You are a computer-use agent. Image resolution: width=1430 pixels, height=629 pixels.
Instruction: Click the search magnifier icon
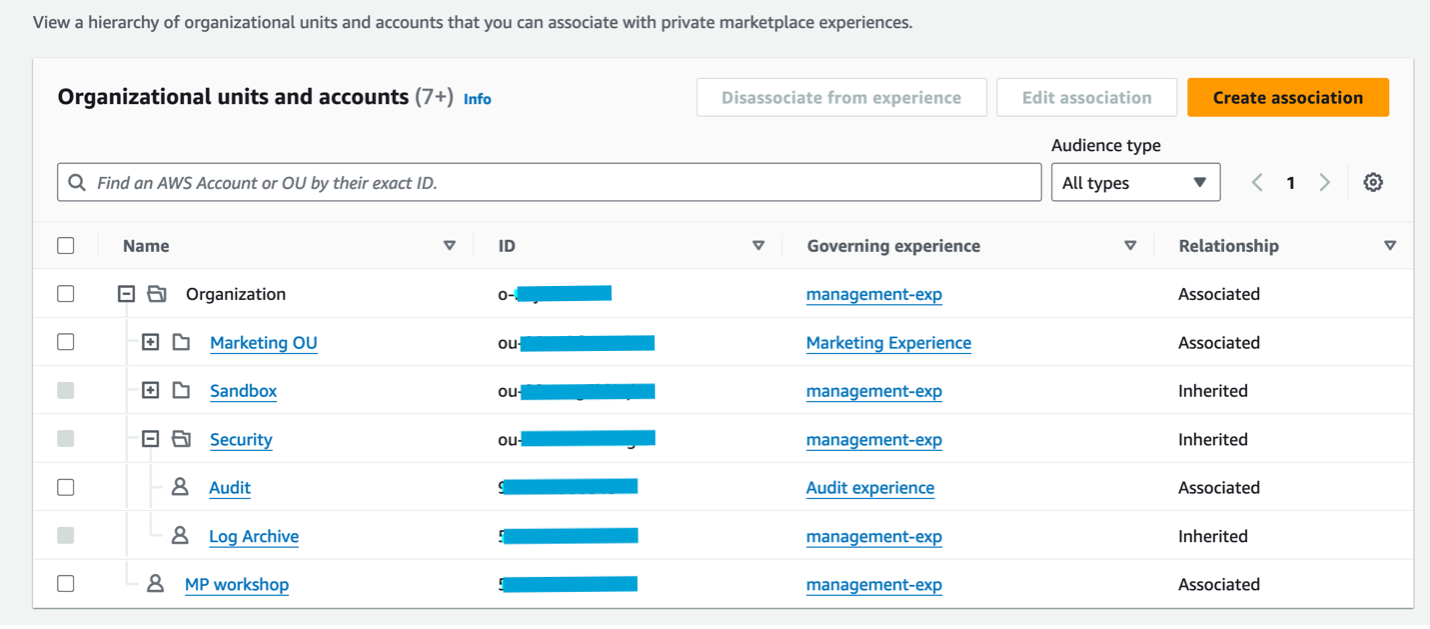77,183
